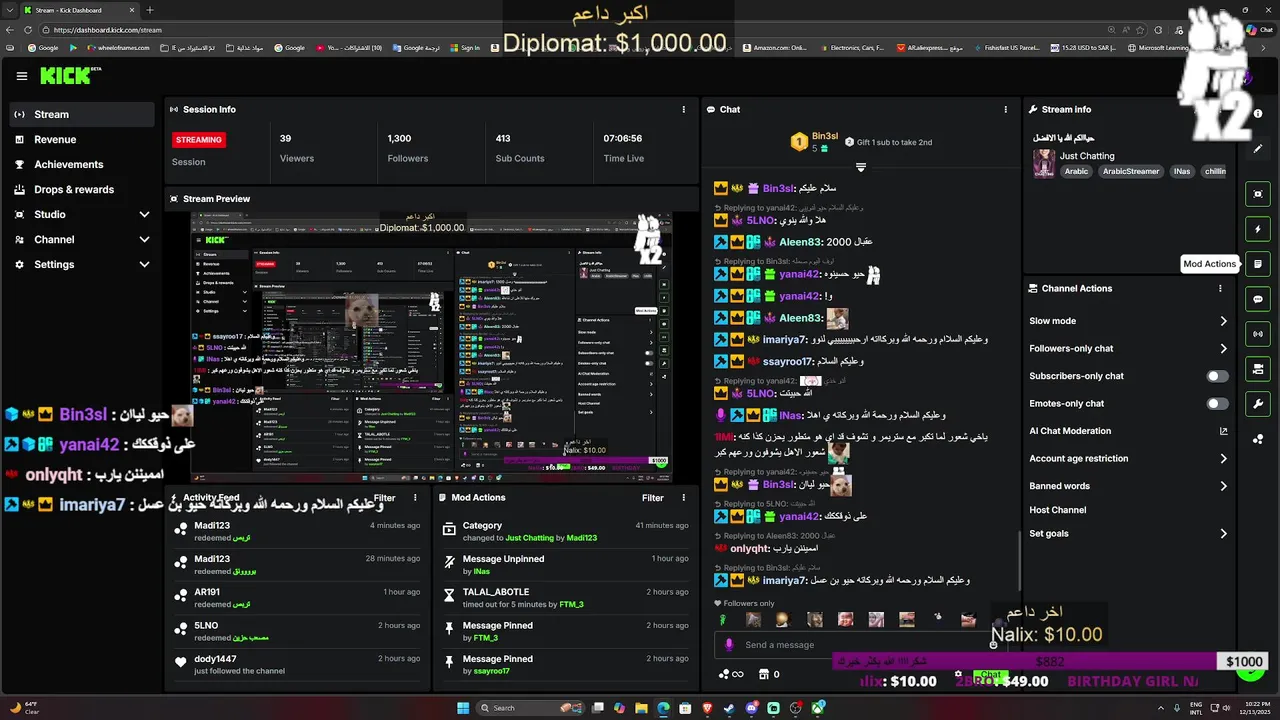Open Drops & rewards in the sidebar
This screenshot has height=720, width=1280.
82,189
